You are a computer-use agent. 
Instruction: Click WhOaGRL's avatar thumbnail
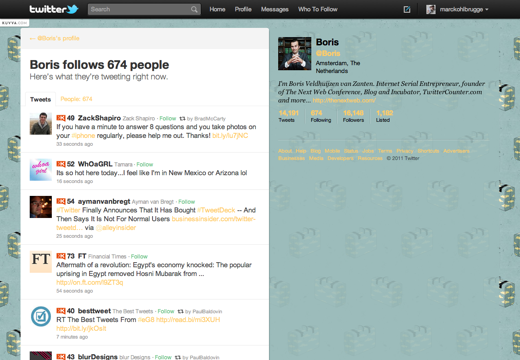tap(41, 170)
